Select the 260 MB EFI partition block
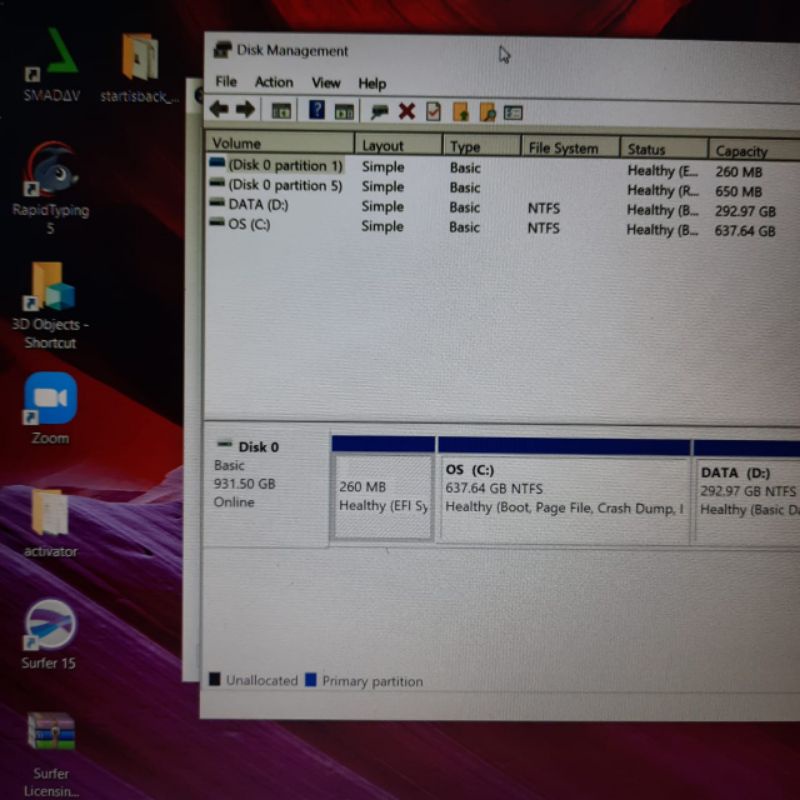800x800 pixels. coord(383,497)
